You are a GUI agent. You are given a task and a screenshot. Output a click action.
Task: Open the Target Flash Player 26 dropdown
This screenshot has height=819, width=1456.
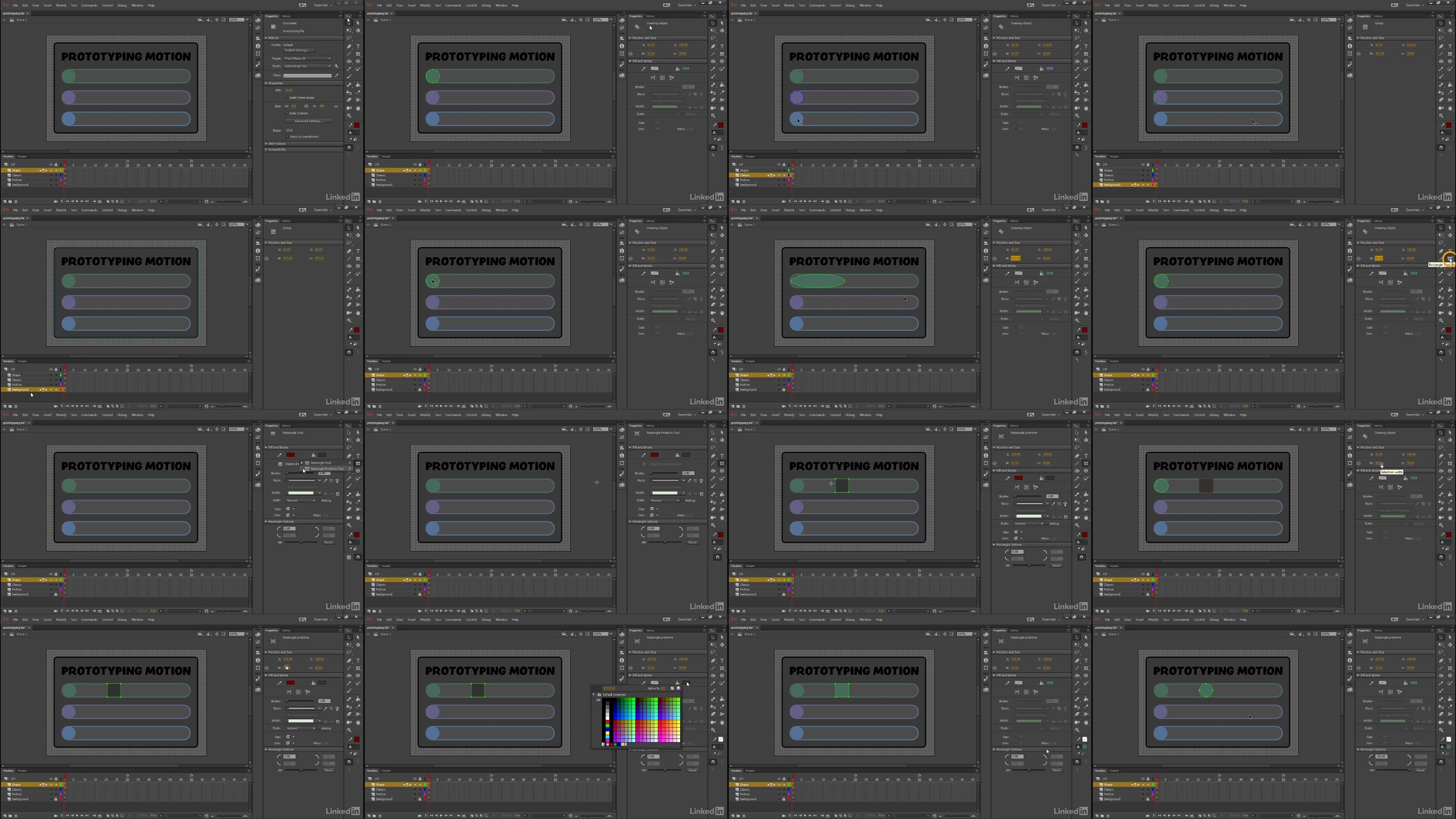pos(308,59)
